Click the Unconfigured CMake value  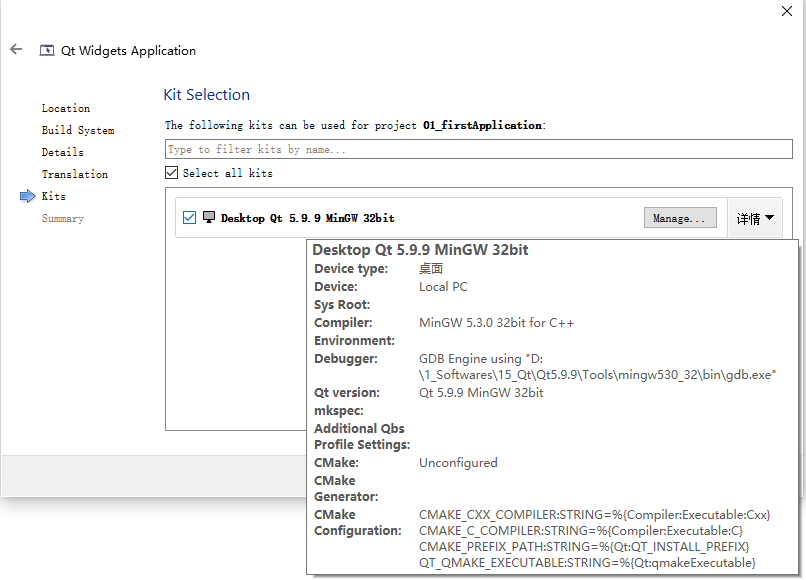point(458,463)
